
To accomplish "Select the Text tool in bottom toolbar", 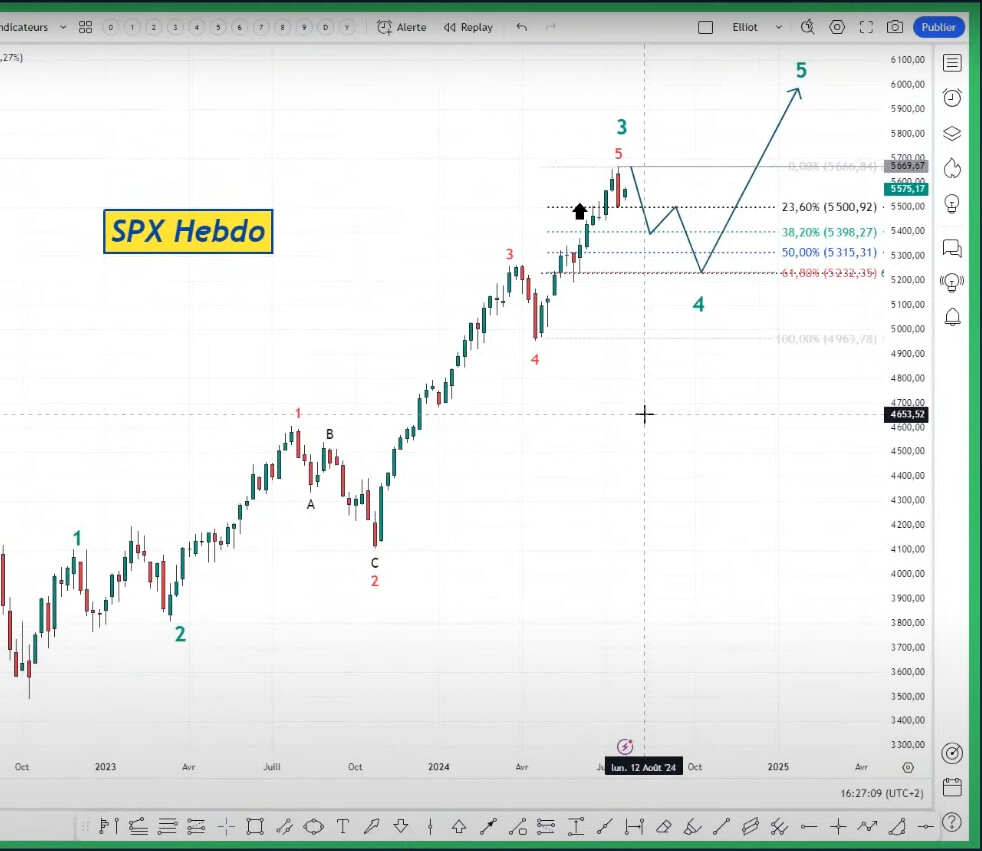I will point(343,826).
